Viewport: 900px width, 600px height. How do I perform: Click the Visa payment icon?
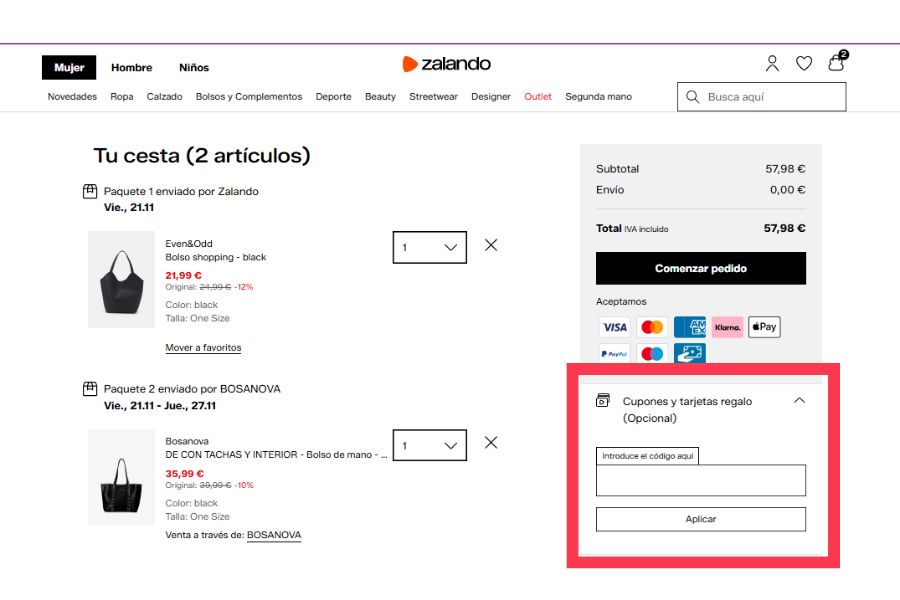tap(614, 327)
